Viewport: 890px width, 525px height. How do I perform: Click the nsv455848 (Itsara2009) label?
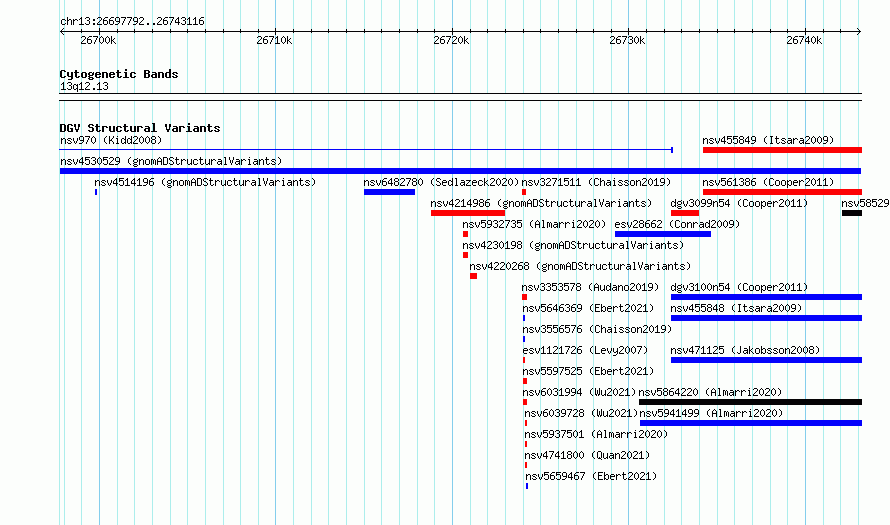pyautogui.click(x=736, y=308)
